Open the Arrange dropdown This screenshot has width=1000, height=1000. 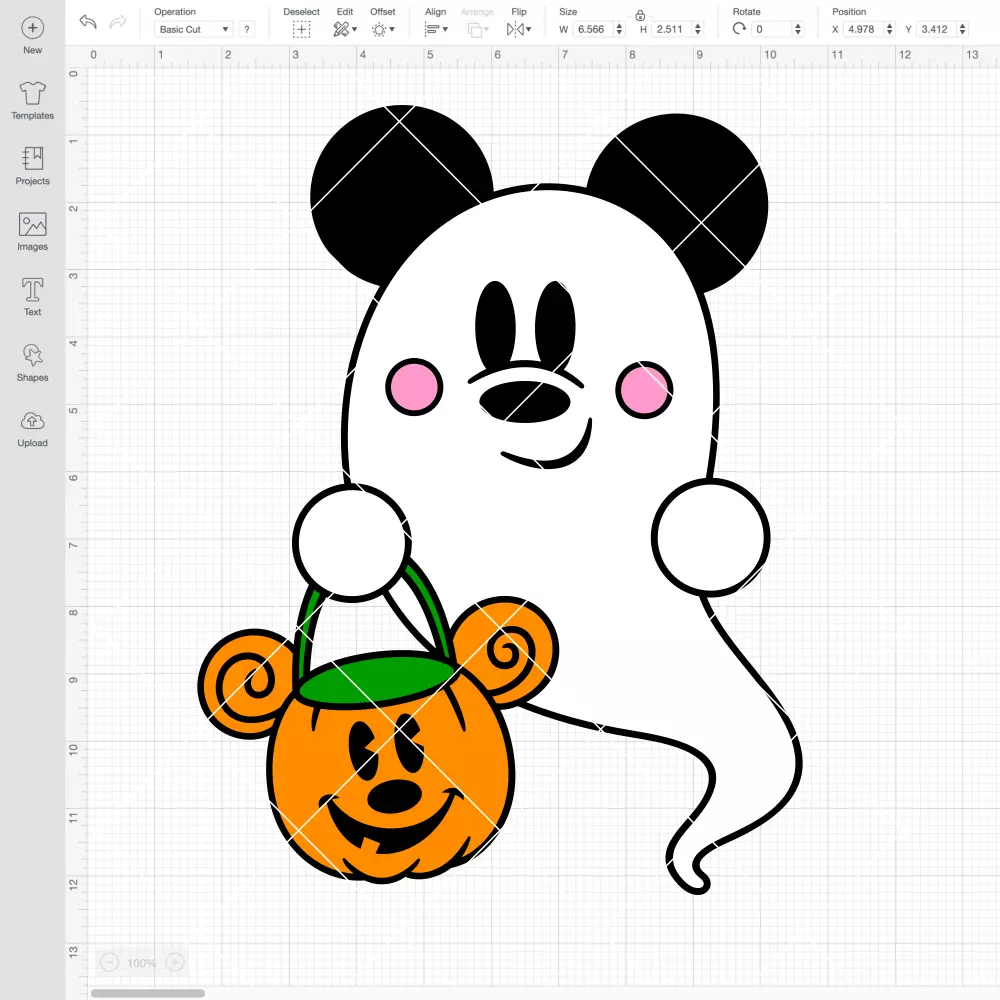tap(477, 29)
